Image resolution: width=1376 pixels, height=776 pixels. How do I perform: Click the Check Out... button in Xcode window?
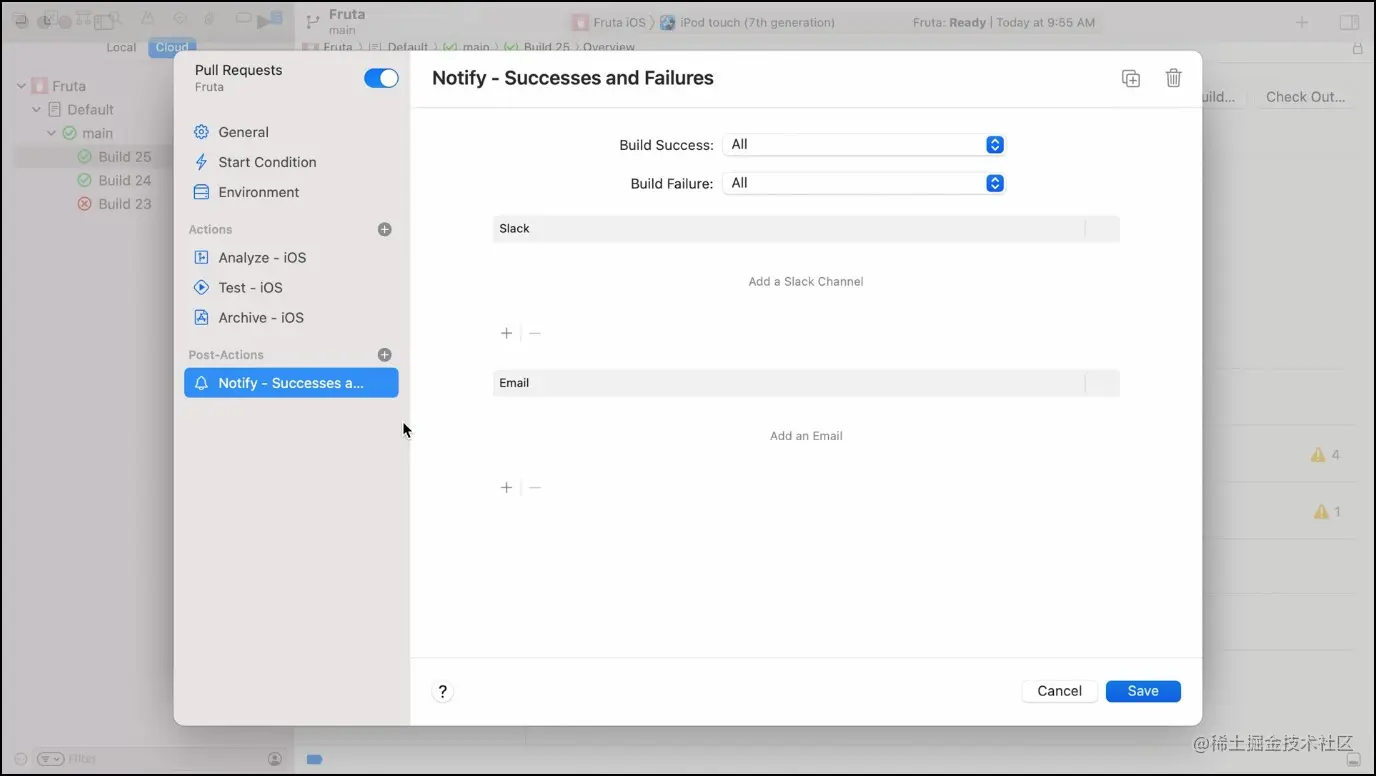click(x=1305, y=97)
